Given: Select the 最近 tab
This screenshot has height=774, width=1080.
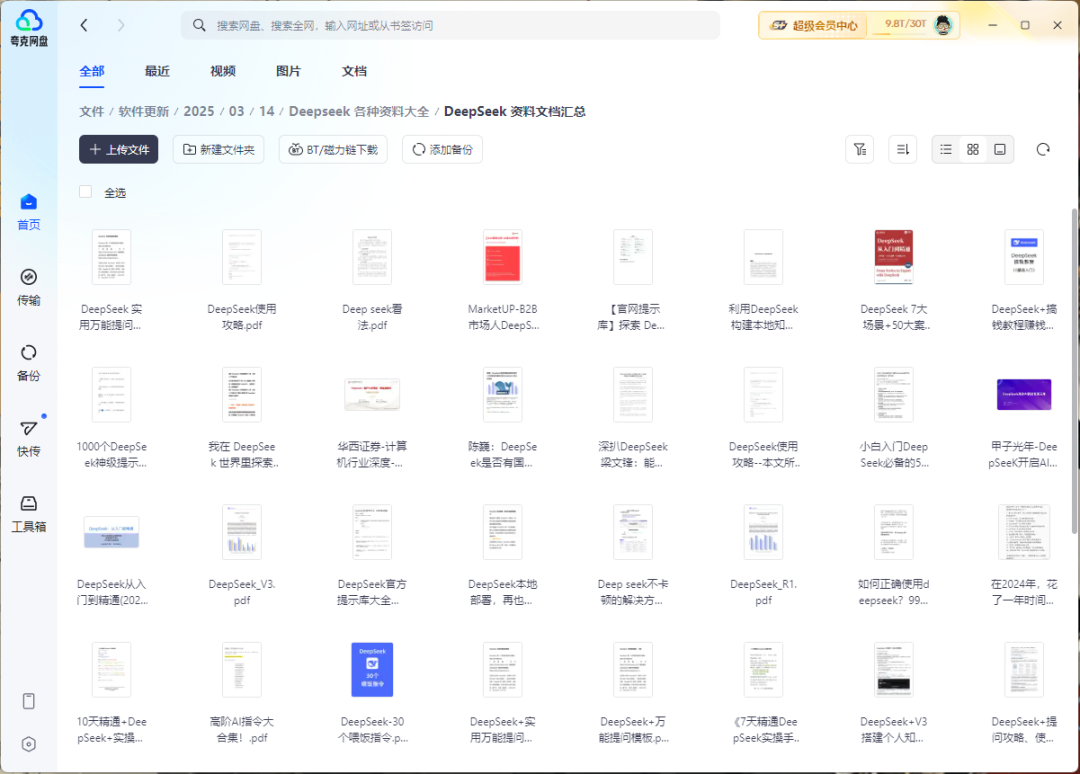Looking at the screenshot, I should coord(157,72).
